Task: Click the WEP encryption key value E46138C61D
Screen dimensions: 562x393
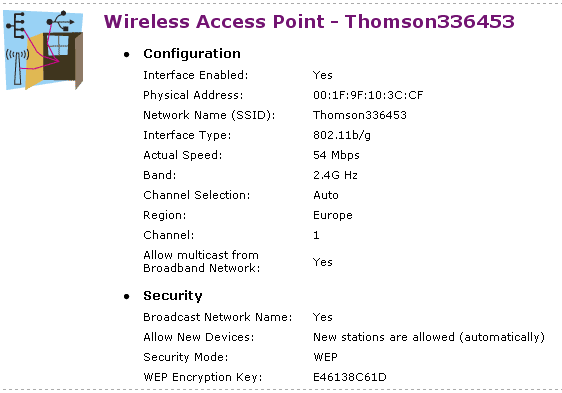Action: tap(350, 377)
